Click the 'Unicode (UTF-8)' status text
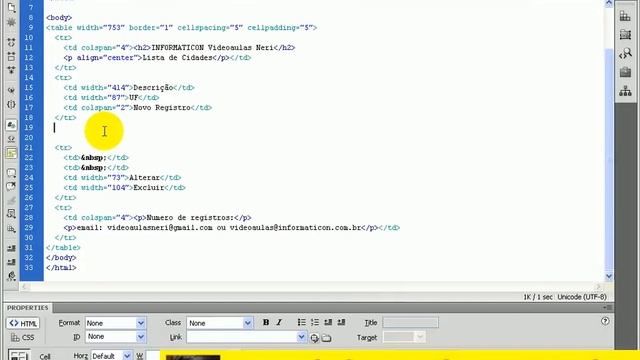 (x=582, y=297)
